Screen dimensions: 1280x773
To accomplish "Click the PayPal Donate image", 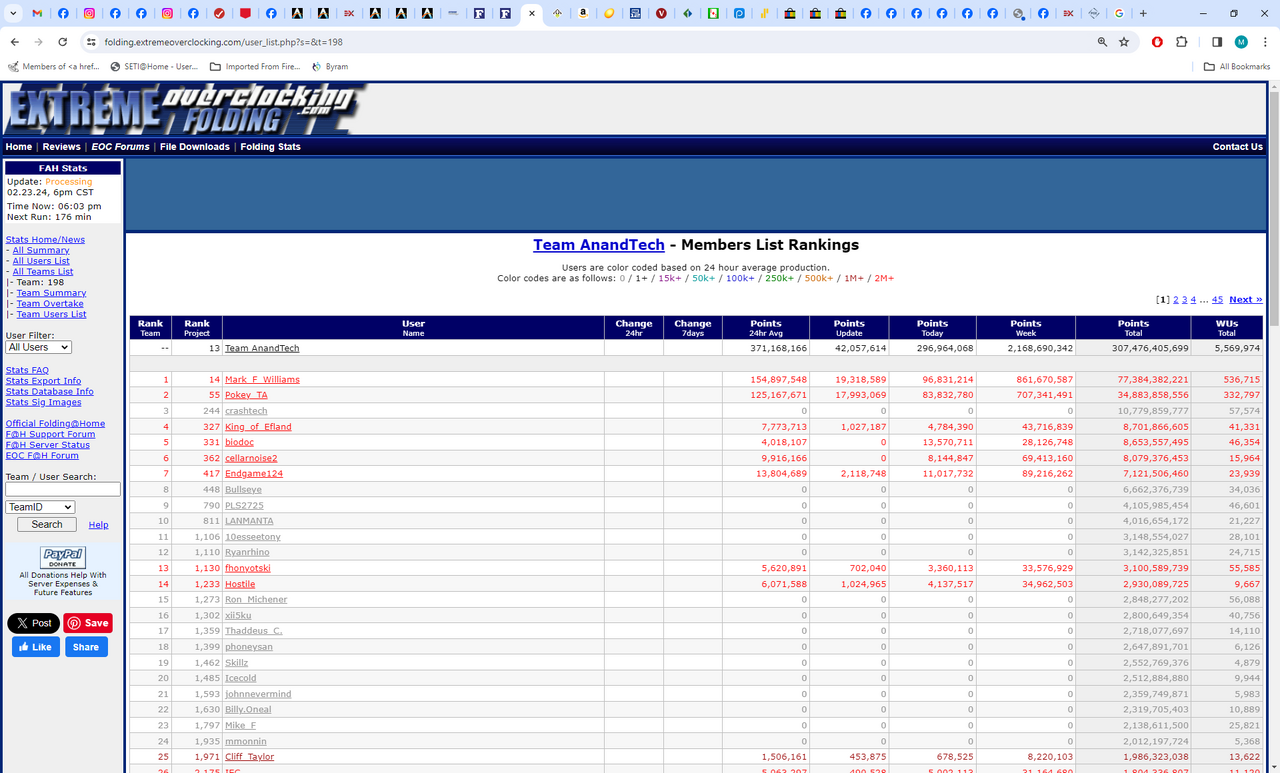I will pos(62,557).
